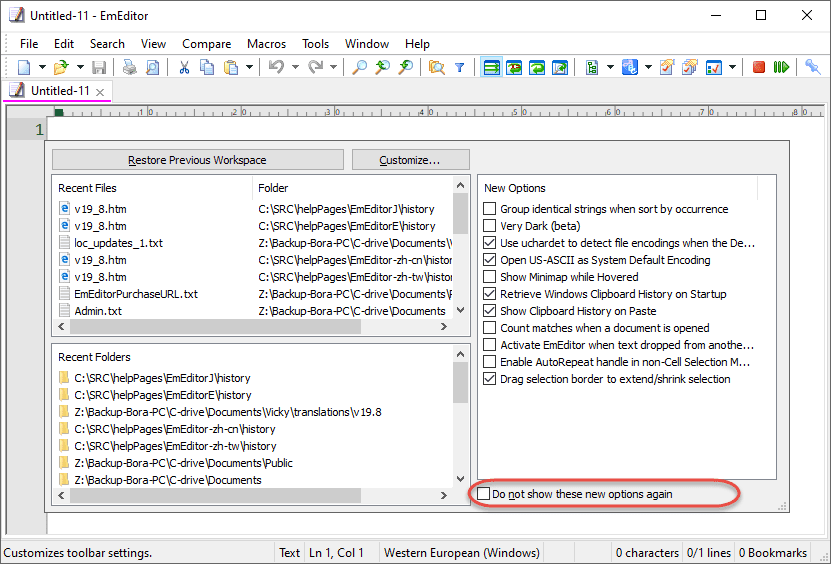Open recent file EmEditorPurchaseURL.txt
The image size is (831, 564).
click(x=136, y=294)
